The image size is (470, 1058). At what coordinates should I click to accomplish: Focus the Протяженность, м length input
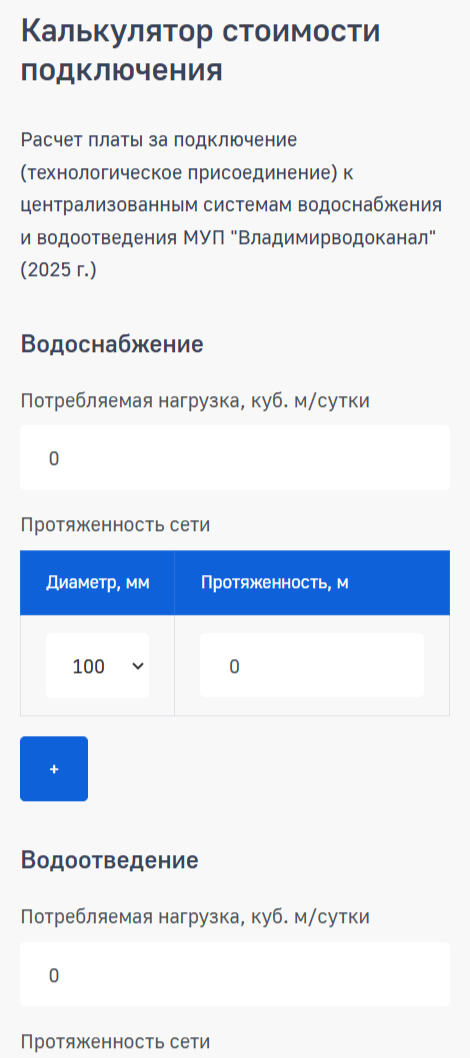312,666
